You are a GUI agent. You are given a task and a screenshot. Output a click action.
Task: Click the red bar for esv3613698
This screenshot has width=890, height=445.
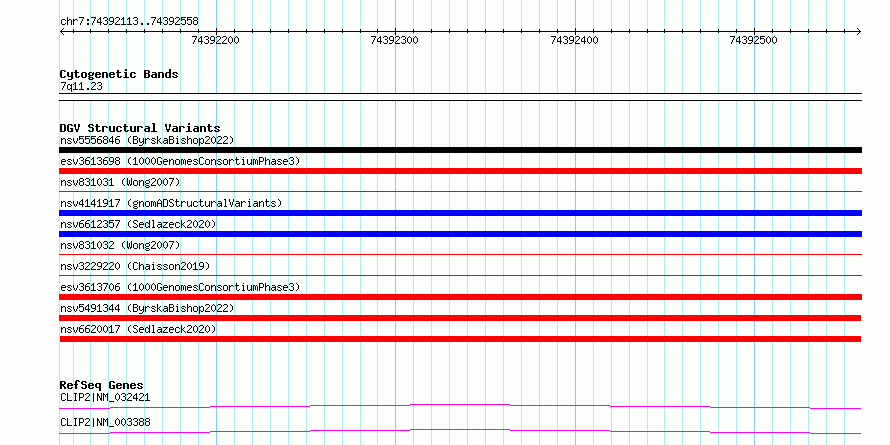pos(460,171)
